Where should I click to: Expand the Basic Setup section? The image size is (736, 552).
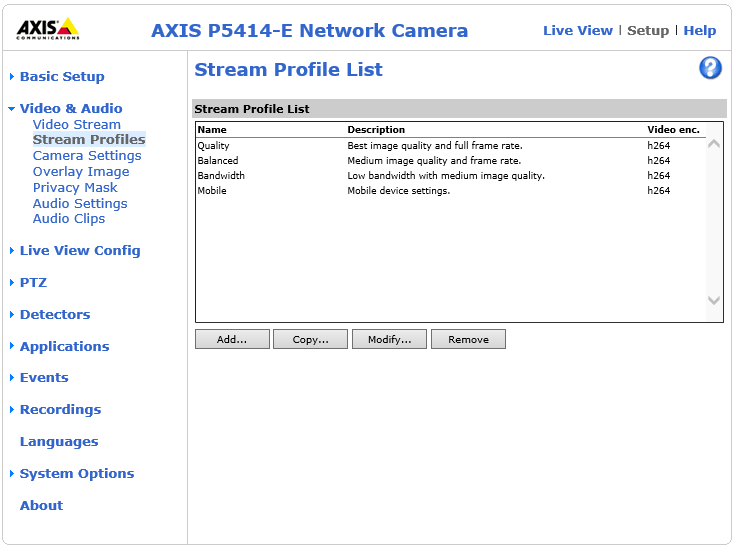[x=62, y=77]
